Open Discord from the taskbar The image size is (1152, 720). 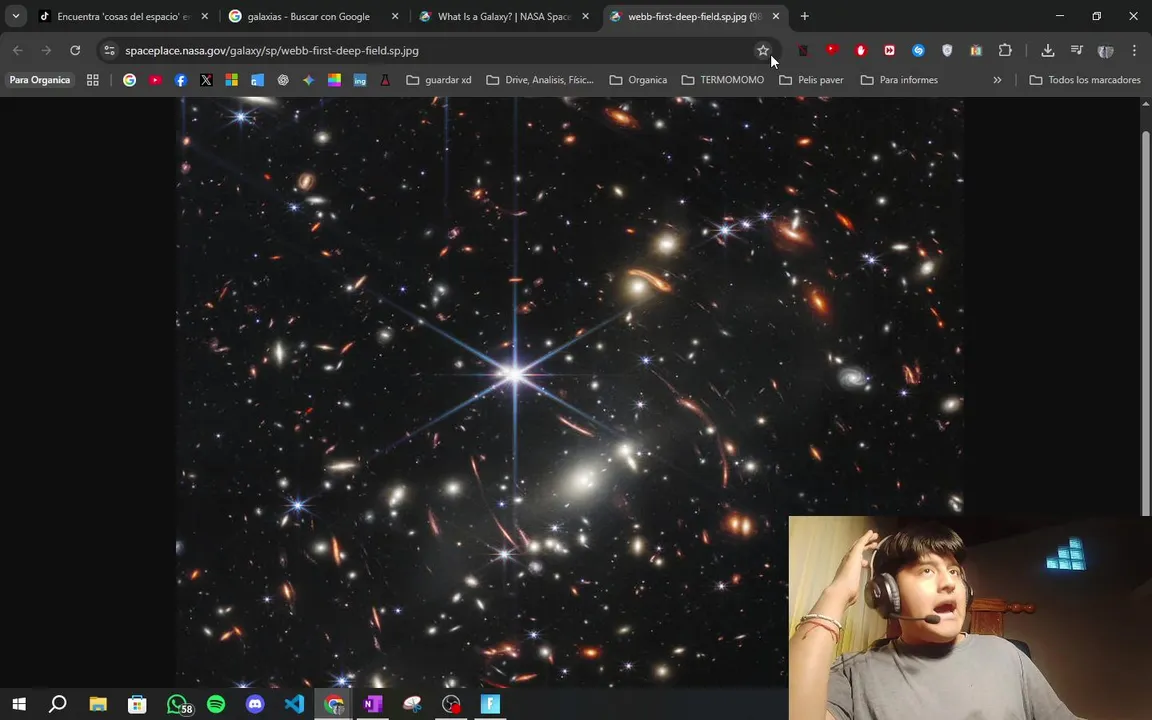click(255, 704)
